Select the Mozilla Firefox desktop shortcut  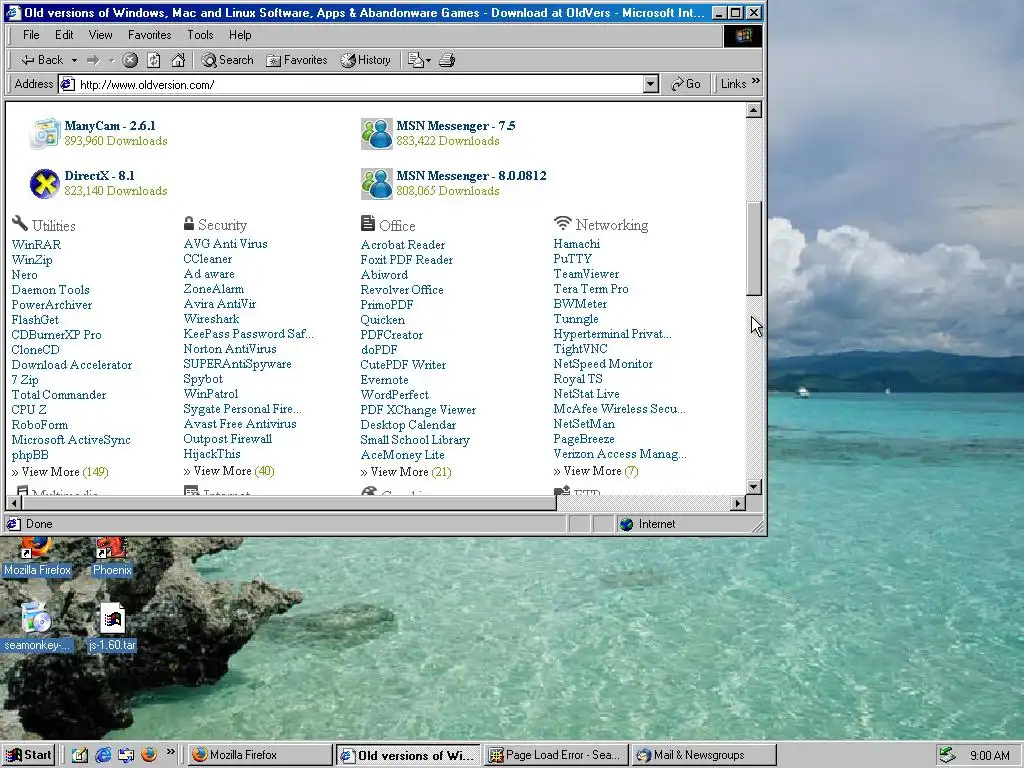click(37, 557)
